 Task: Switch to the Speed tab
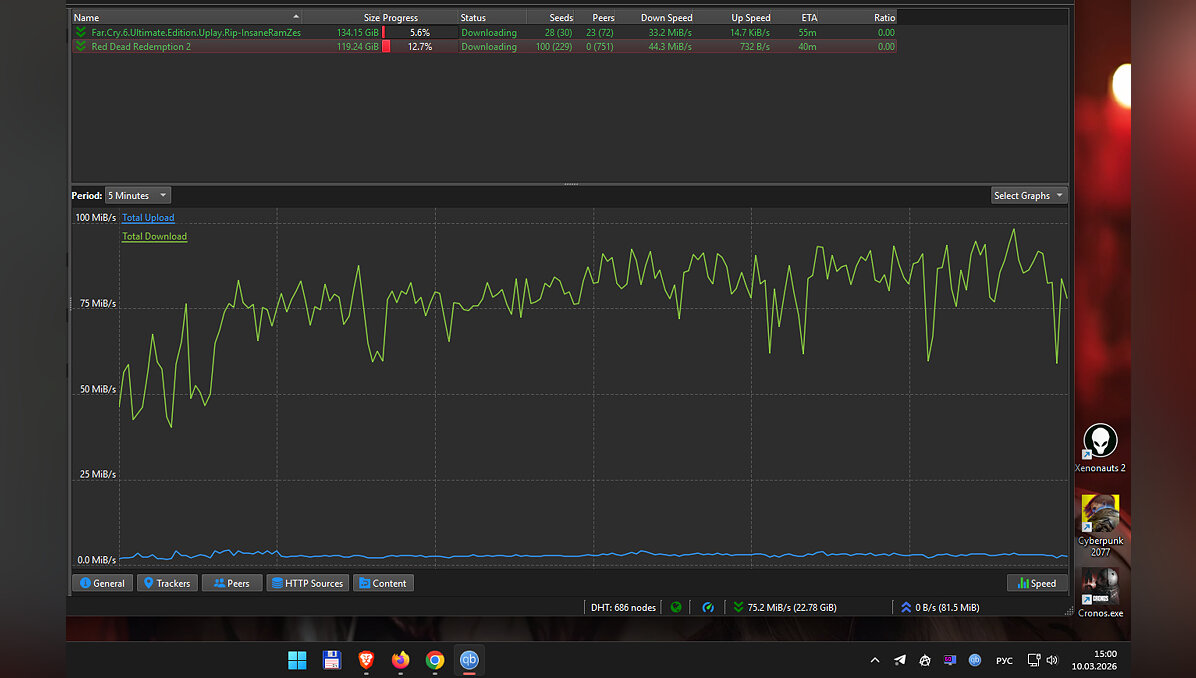click(1037, 583)
